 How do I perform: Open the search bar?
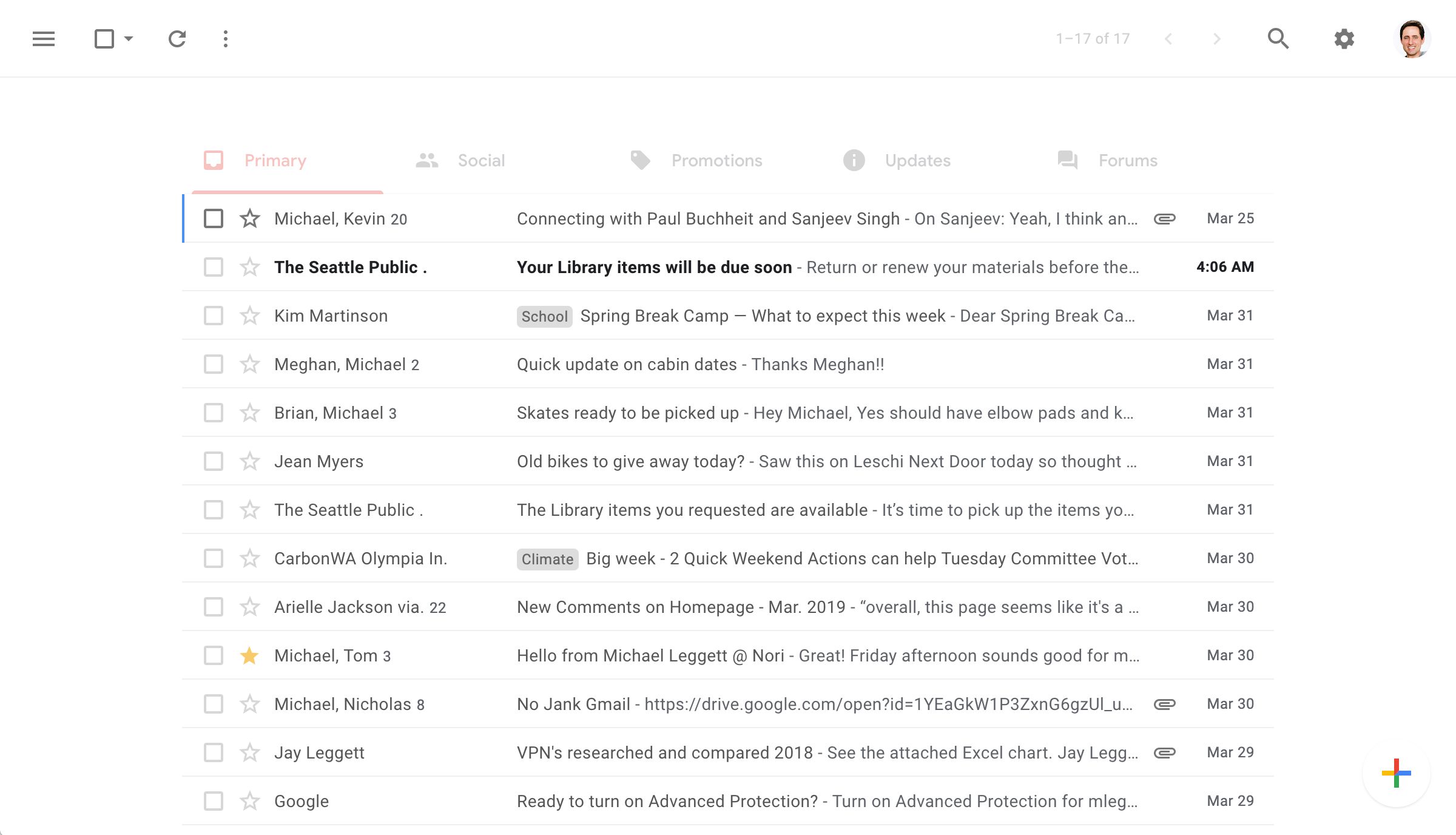[1278, 38]
